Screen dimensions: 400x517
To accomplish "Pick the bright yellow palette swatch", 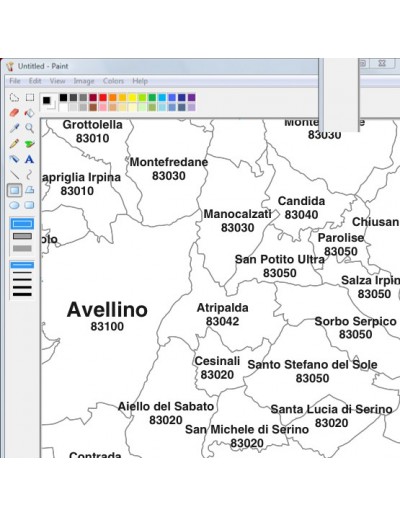I will (132, 97).
